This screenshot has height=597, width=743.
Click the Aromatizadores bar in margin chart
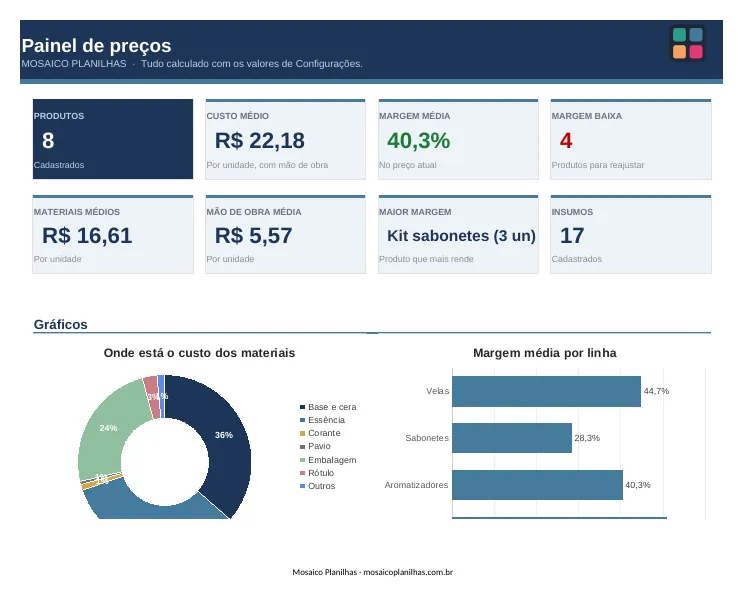point(537,485)
